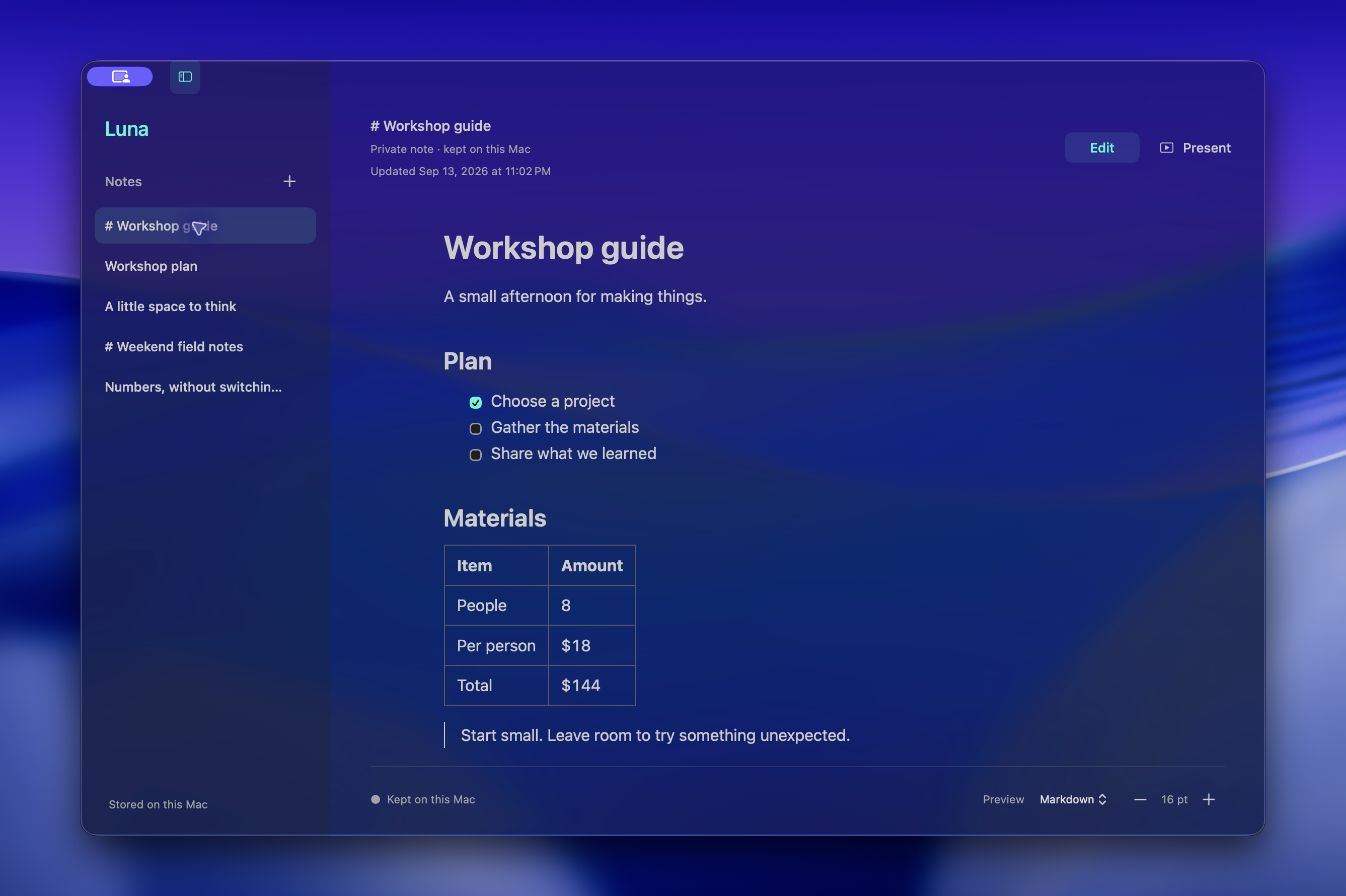Click the Present play icon
The image size is (1346, 896).
click(x=1167, y=148)
